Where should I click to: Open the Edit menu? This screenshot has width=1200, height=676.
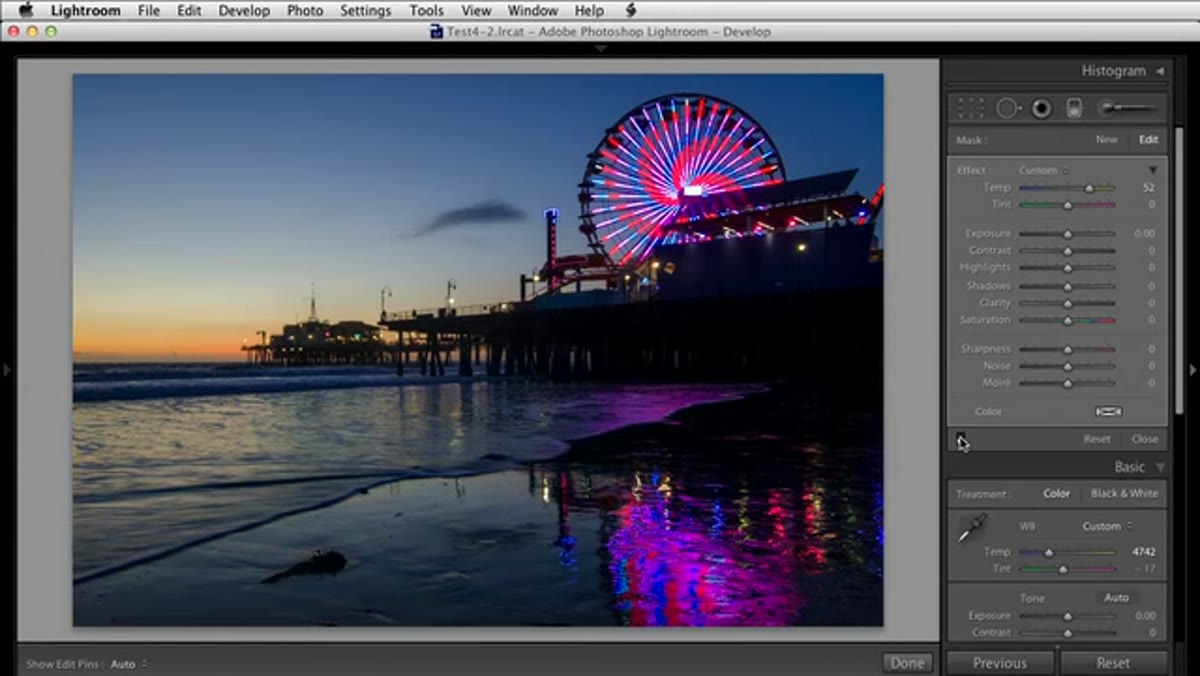[x=189, y=10]
